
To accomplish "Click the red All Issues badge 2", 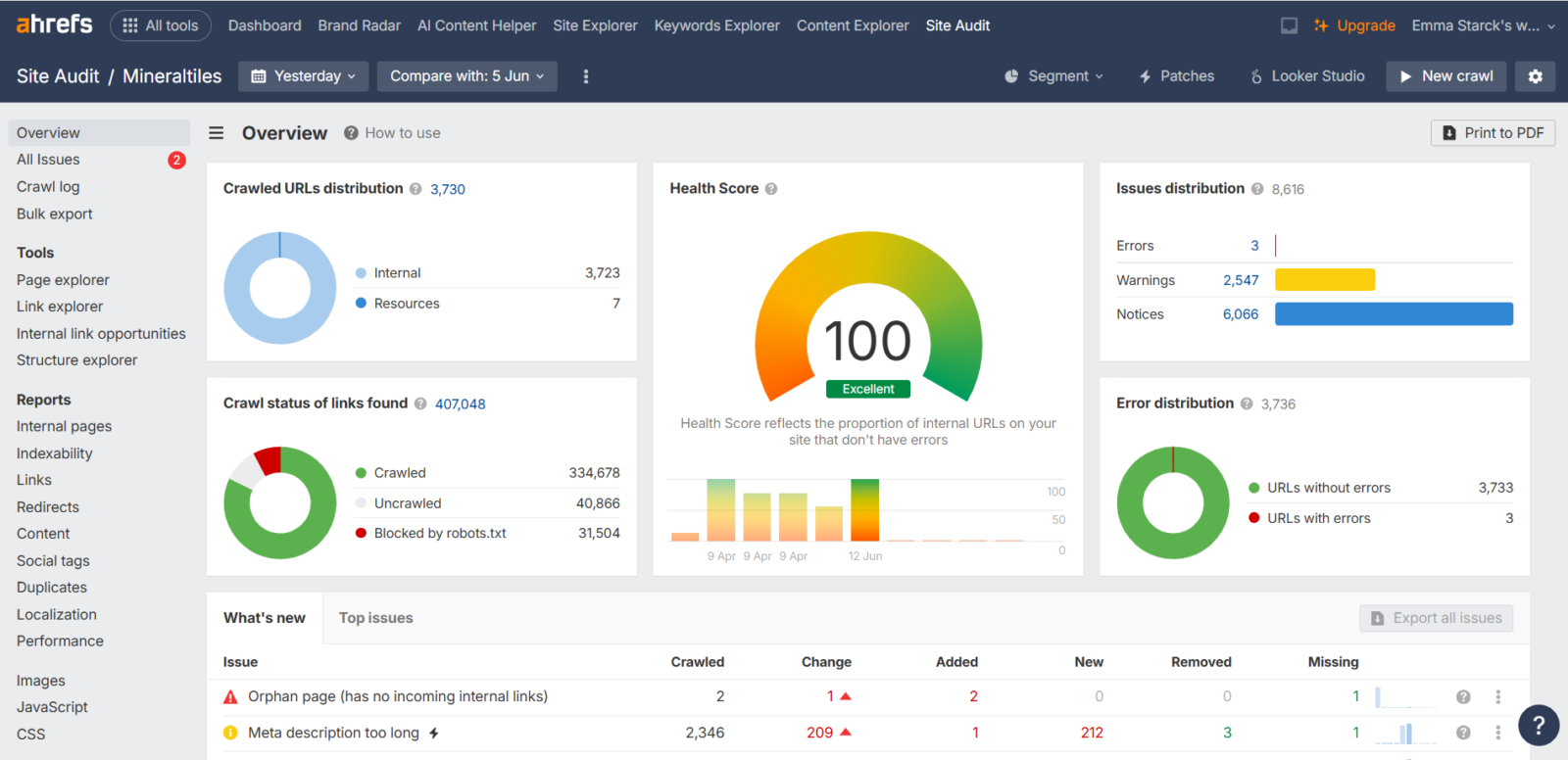I will [x=176, y=160].
